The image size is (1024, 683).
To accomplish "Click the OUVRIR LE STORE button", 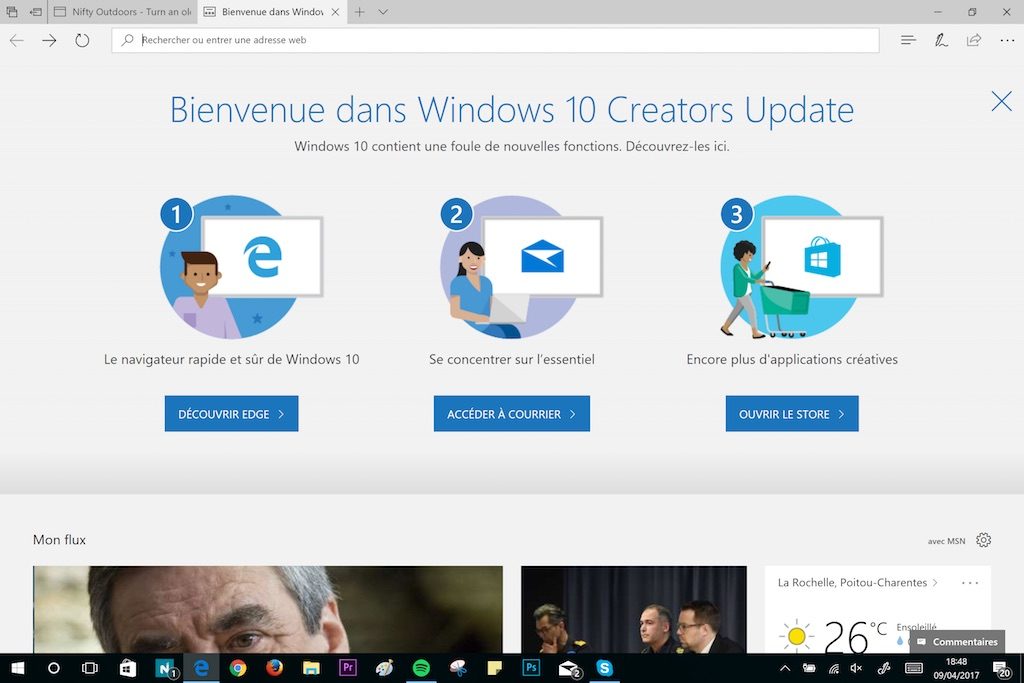I will [792, 413].
